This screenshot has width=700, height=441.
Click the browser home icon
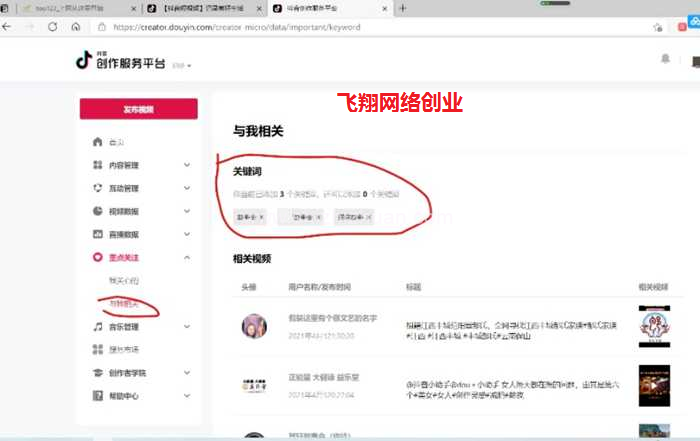76,27
